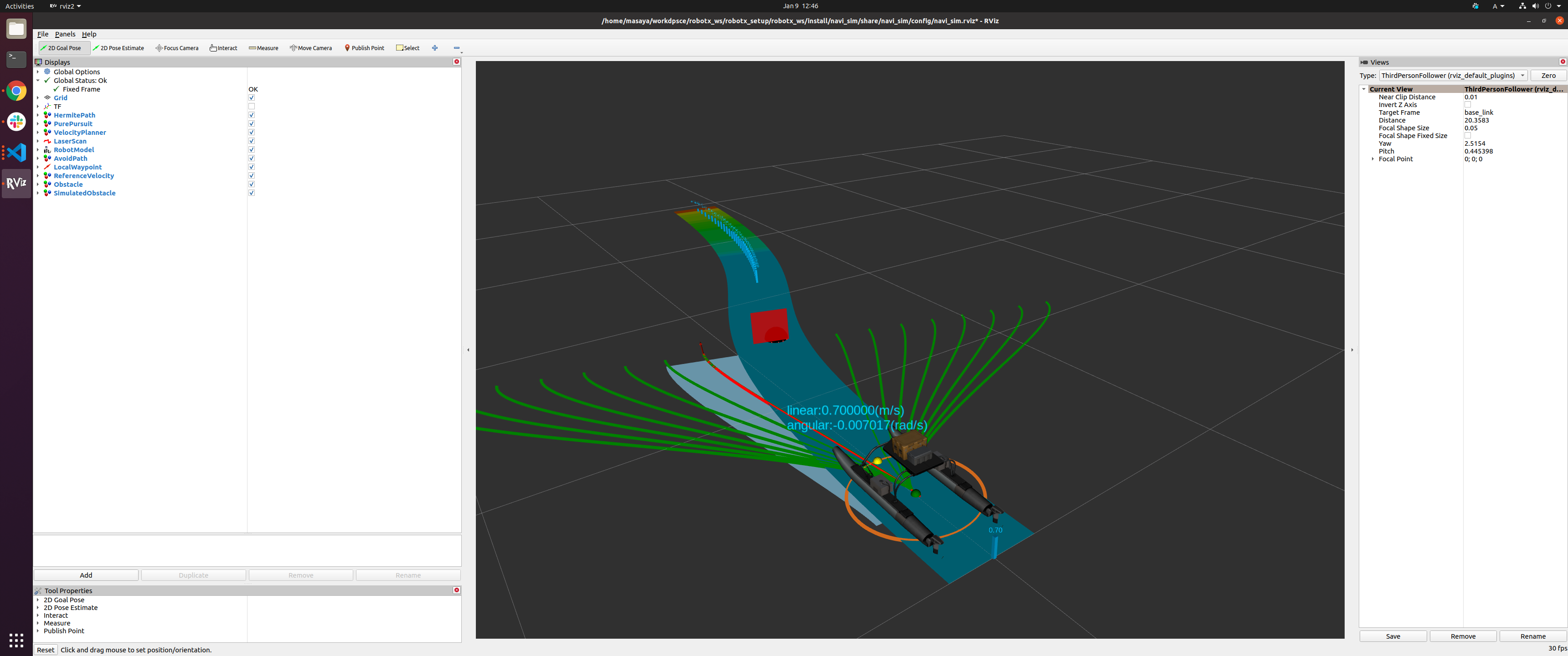Viewport: 1568px width, 656px height.
Task: Click the add tool plus icon
Action: point(434,48)
